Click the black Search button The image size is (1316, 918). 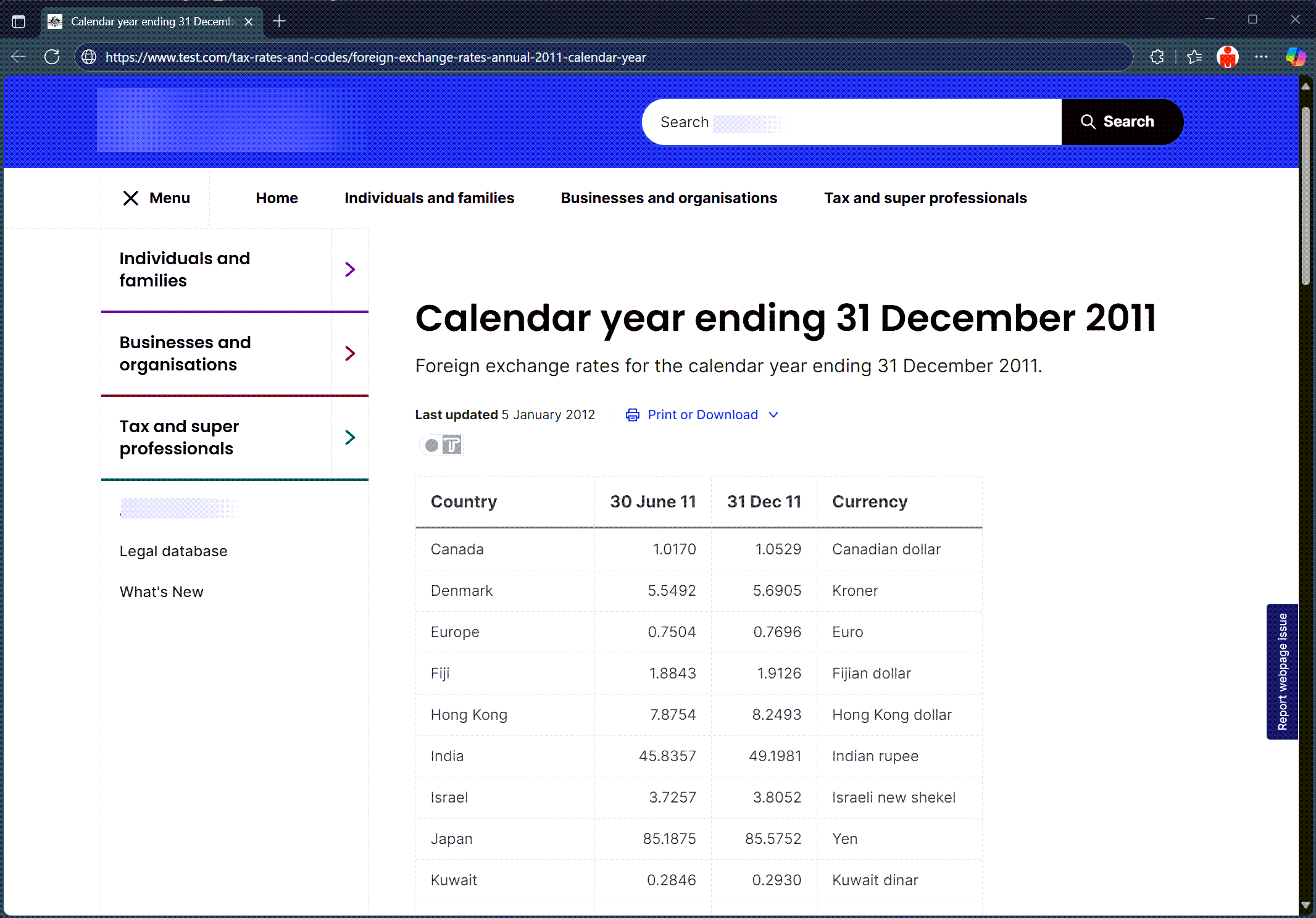(1121, 122)
